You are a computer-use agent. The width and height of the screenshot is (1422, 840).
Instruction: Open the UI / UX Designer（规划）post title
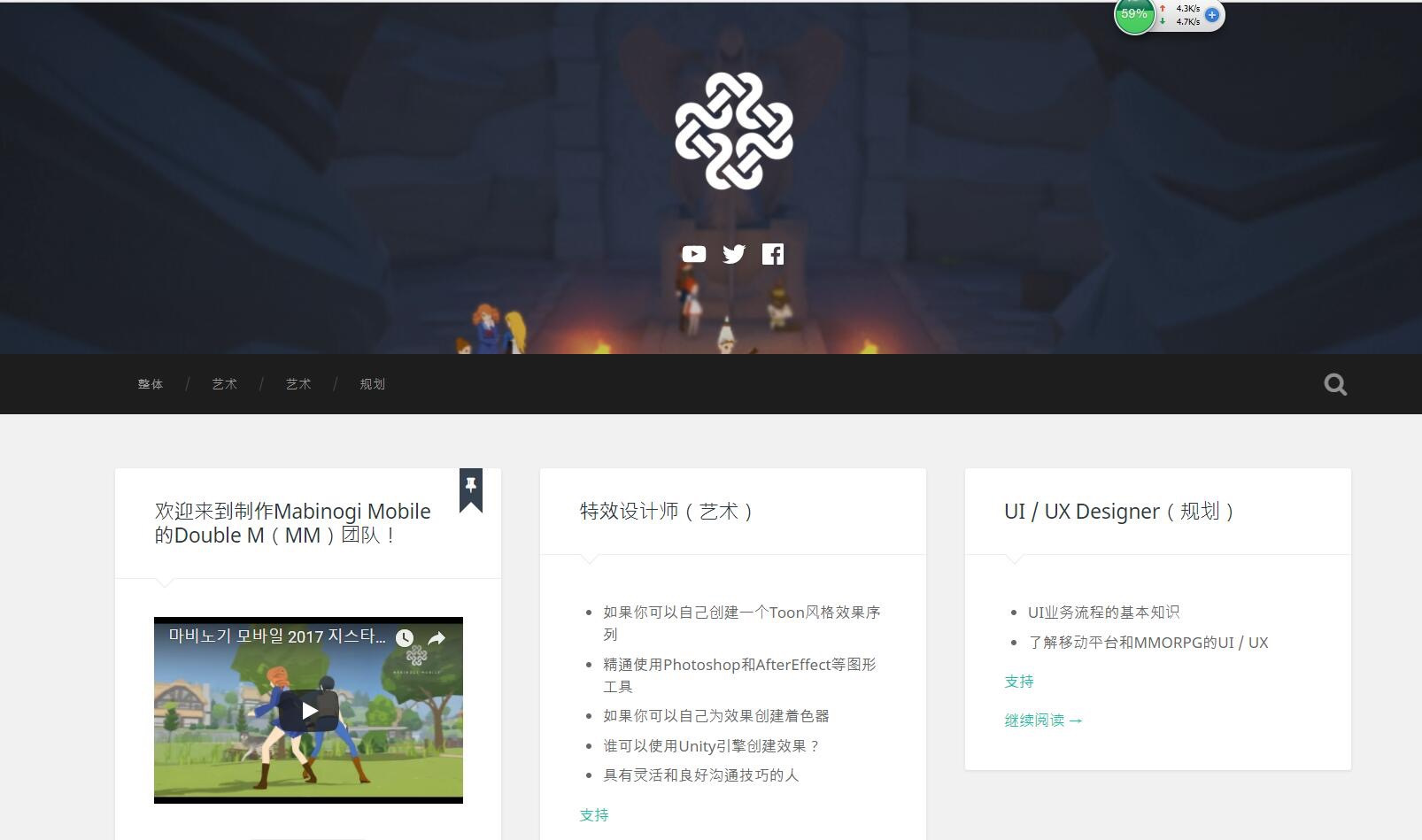[1121, 512]
